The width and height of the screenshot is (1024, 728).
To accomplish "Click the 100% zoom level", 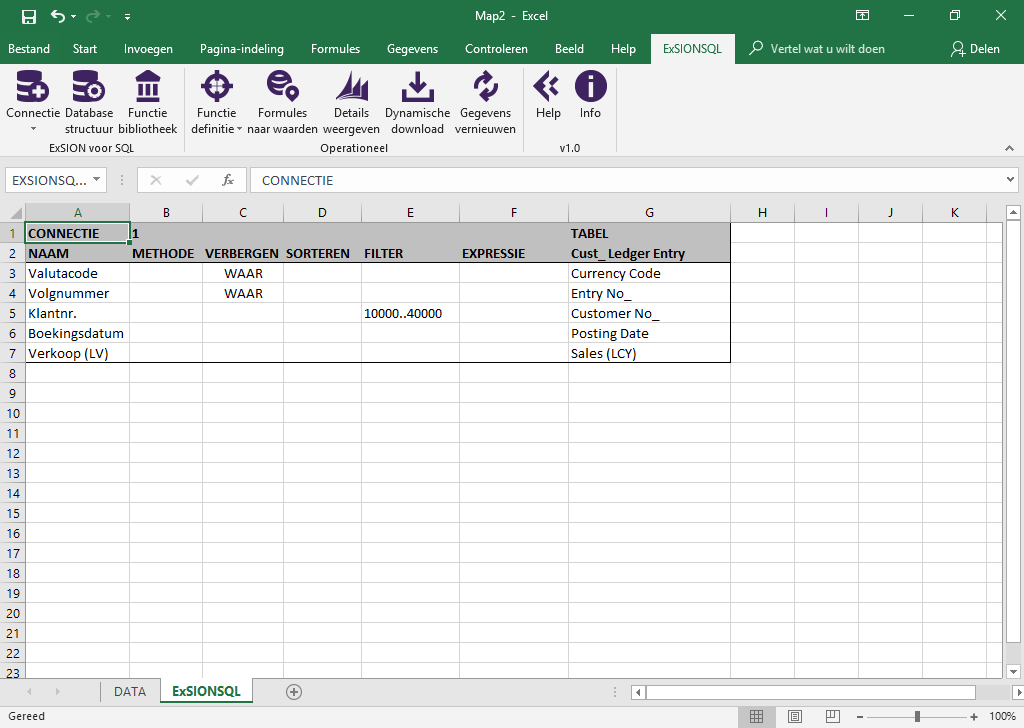I will 1002,716.
